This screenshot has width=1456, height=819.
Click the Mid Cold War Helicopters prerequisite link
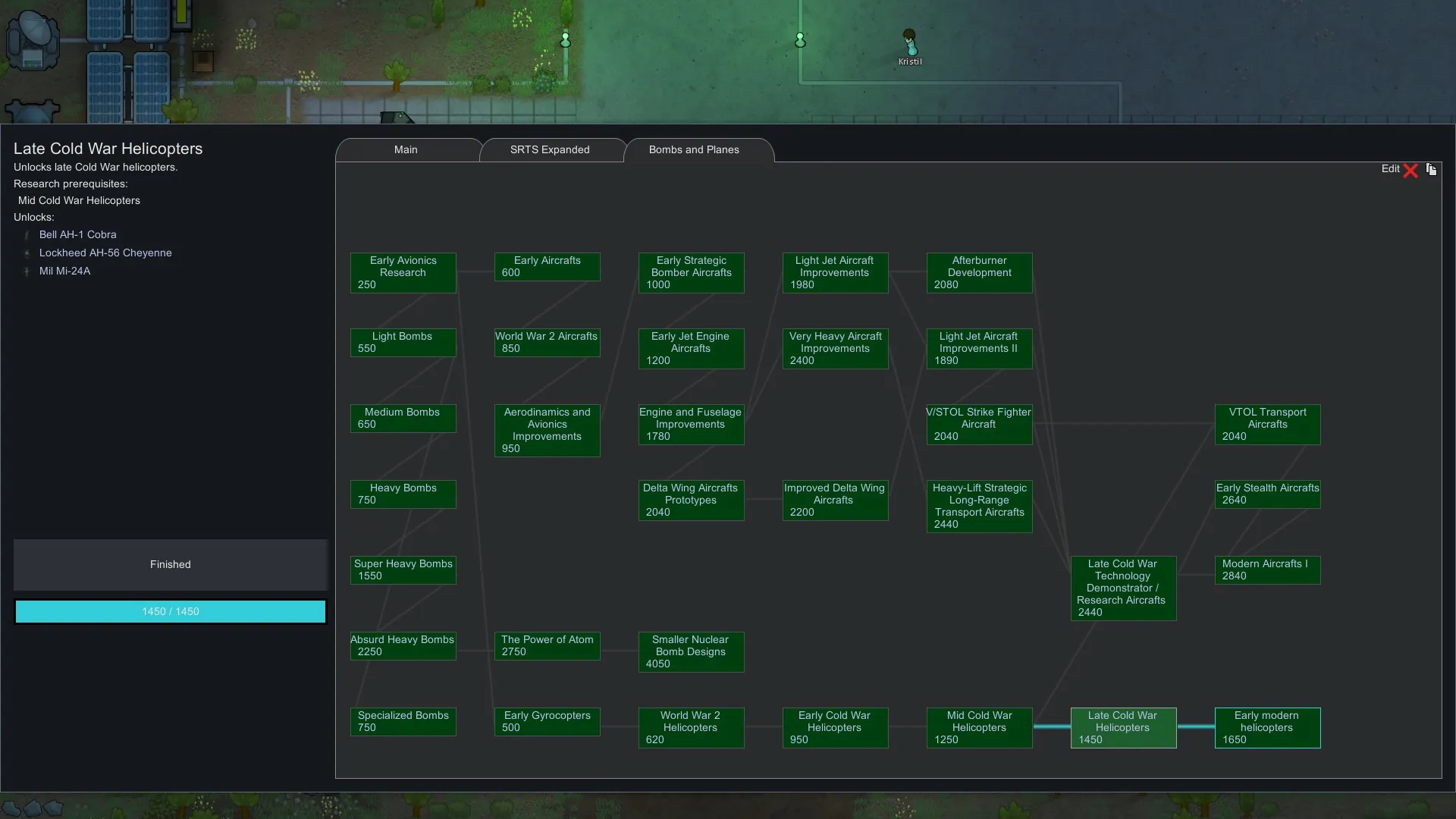tap(79, 201)
